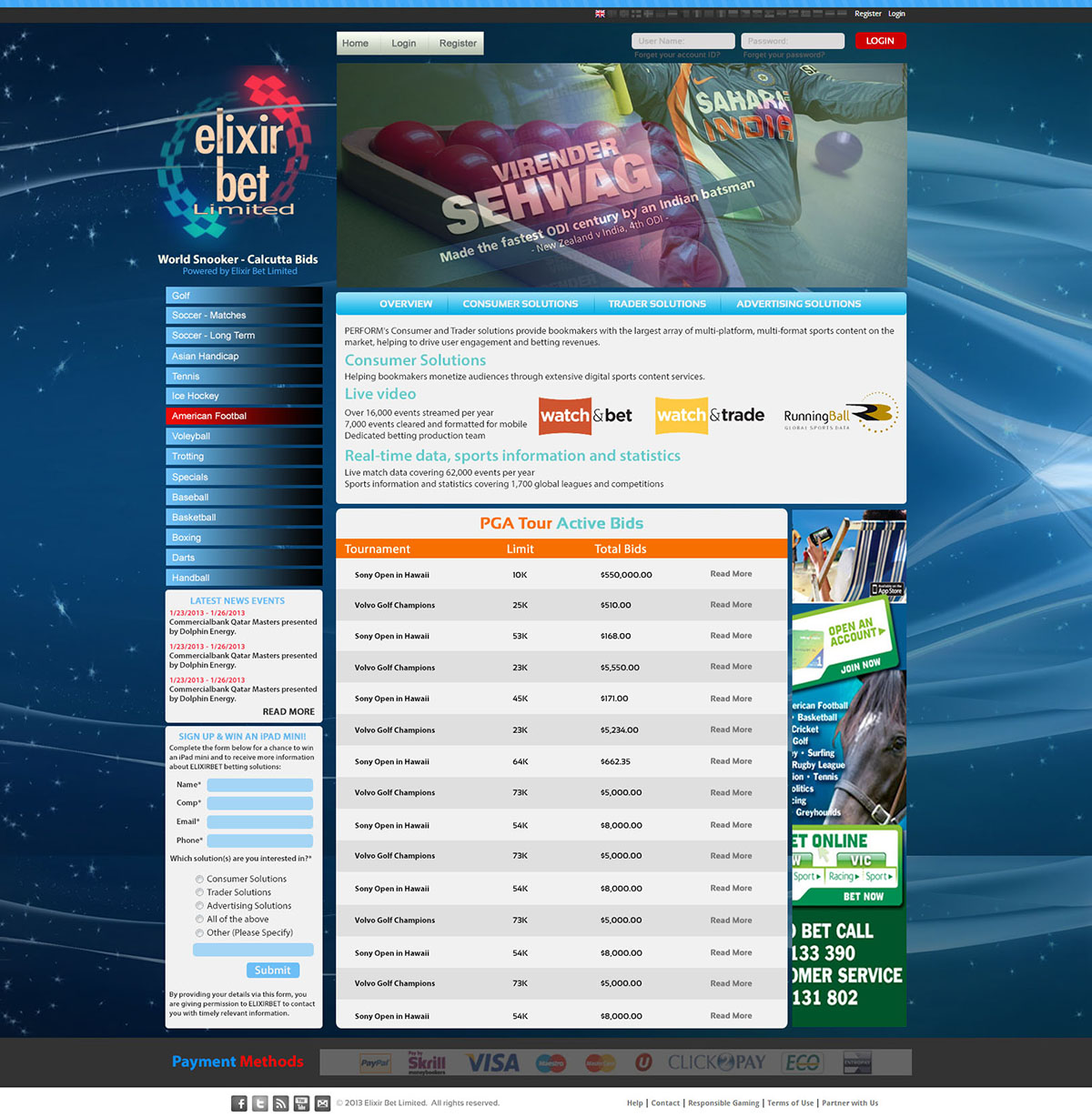The image size is (1092, 1117).
Task: Open Asian Handicap category
Action: pos(244,357)
